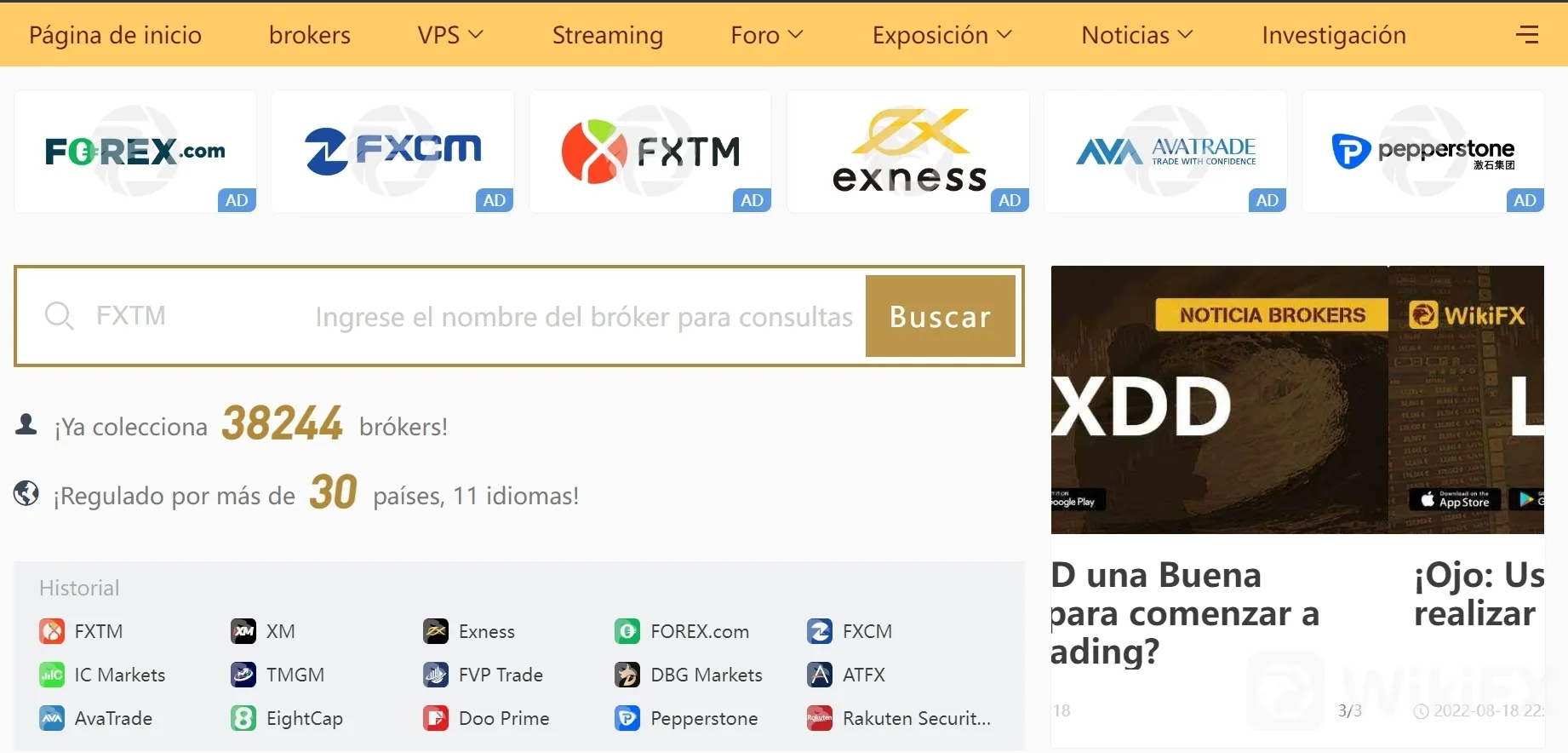Open the IC Markets link in Historial
The width and height of the screenshot is (1568, 753).
click(x=120, y=675)
